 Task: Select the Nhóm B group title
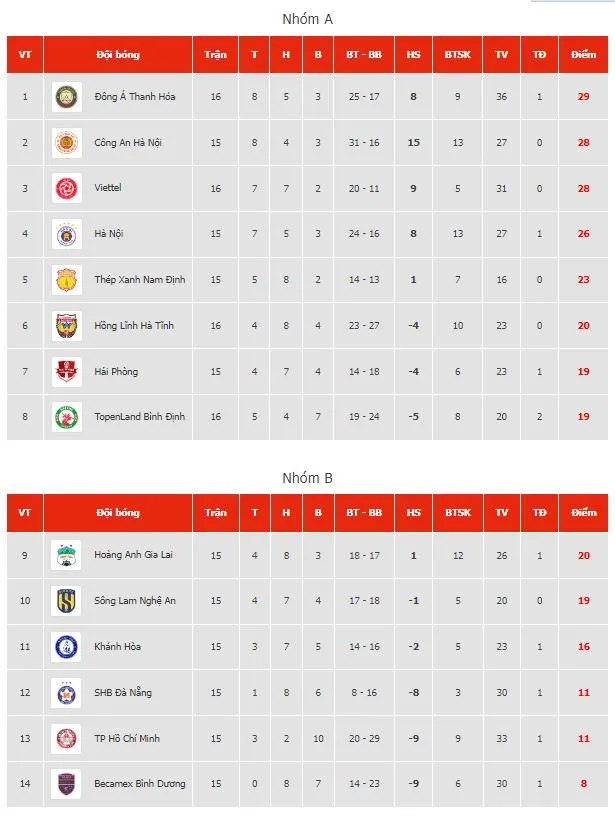point(309,478)
